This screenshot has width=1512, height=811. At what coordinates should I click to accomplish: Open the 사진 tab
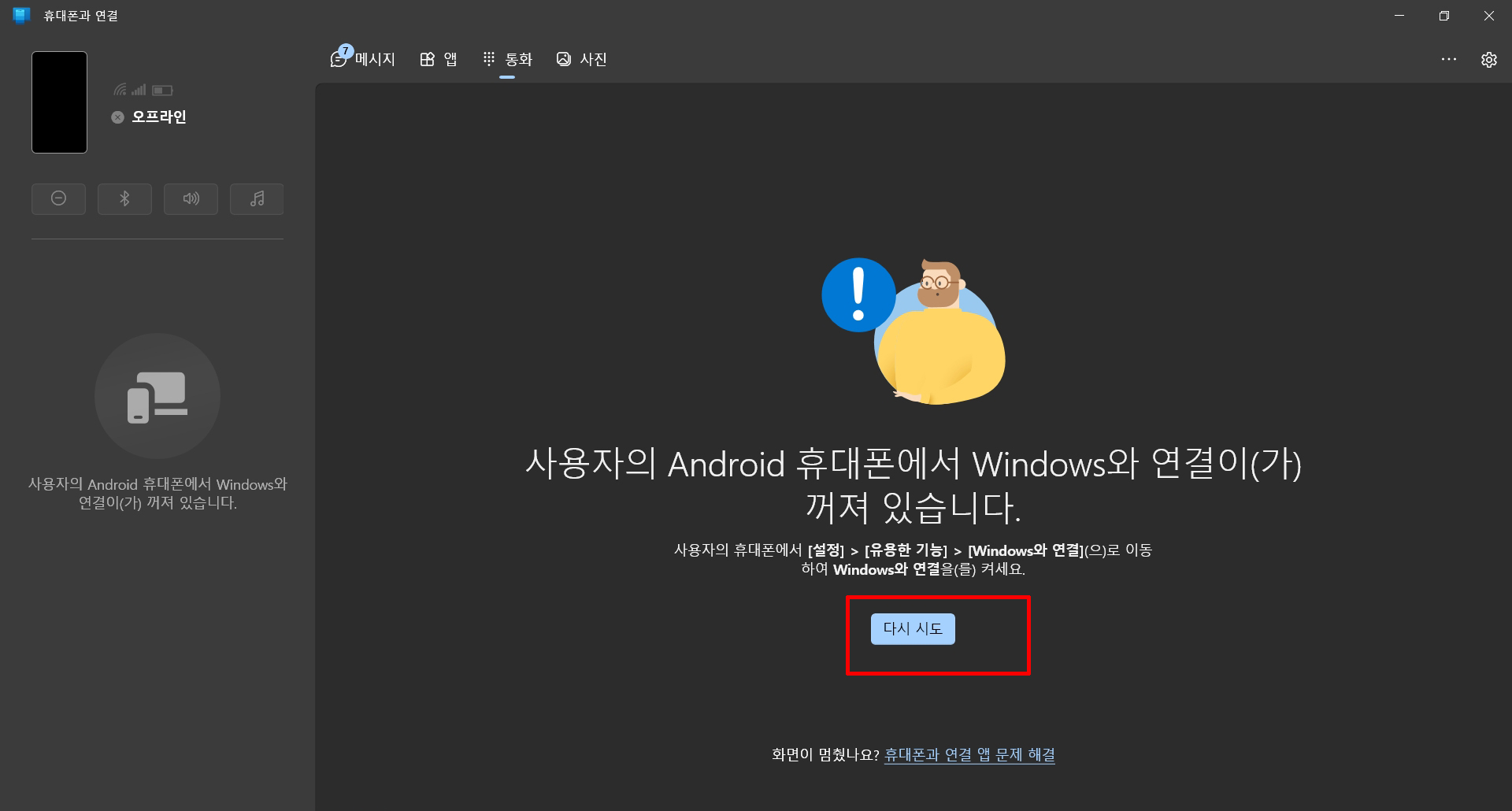tap(582, 59)
